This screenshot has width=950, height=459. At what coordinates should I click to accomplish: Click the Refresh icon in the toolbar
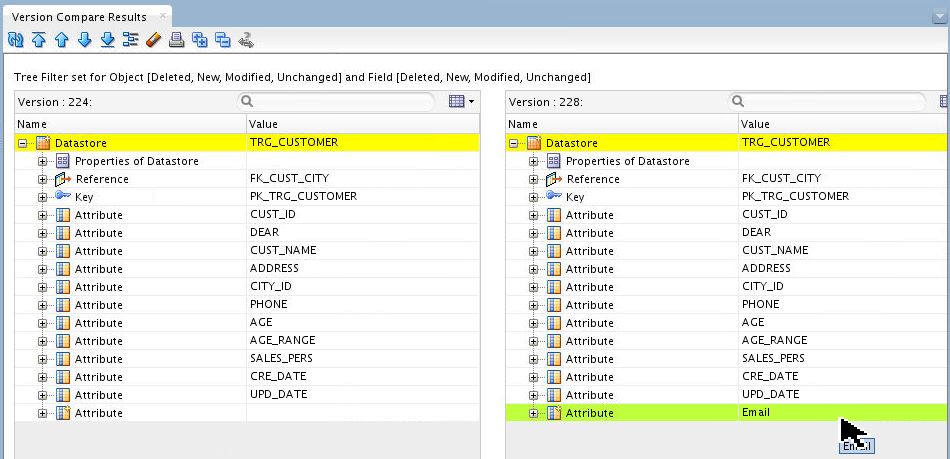15,40
